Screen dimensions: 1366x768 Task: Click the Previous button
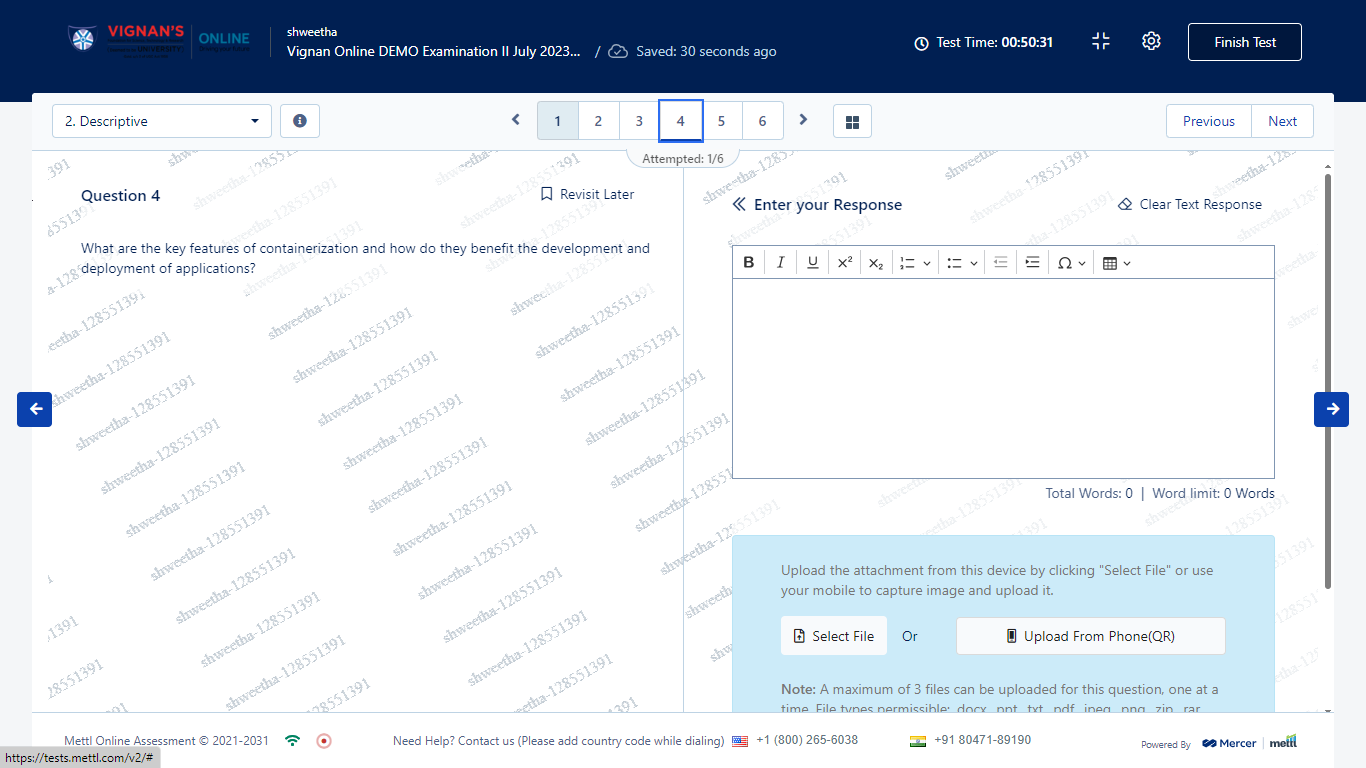click(1209, 121)
